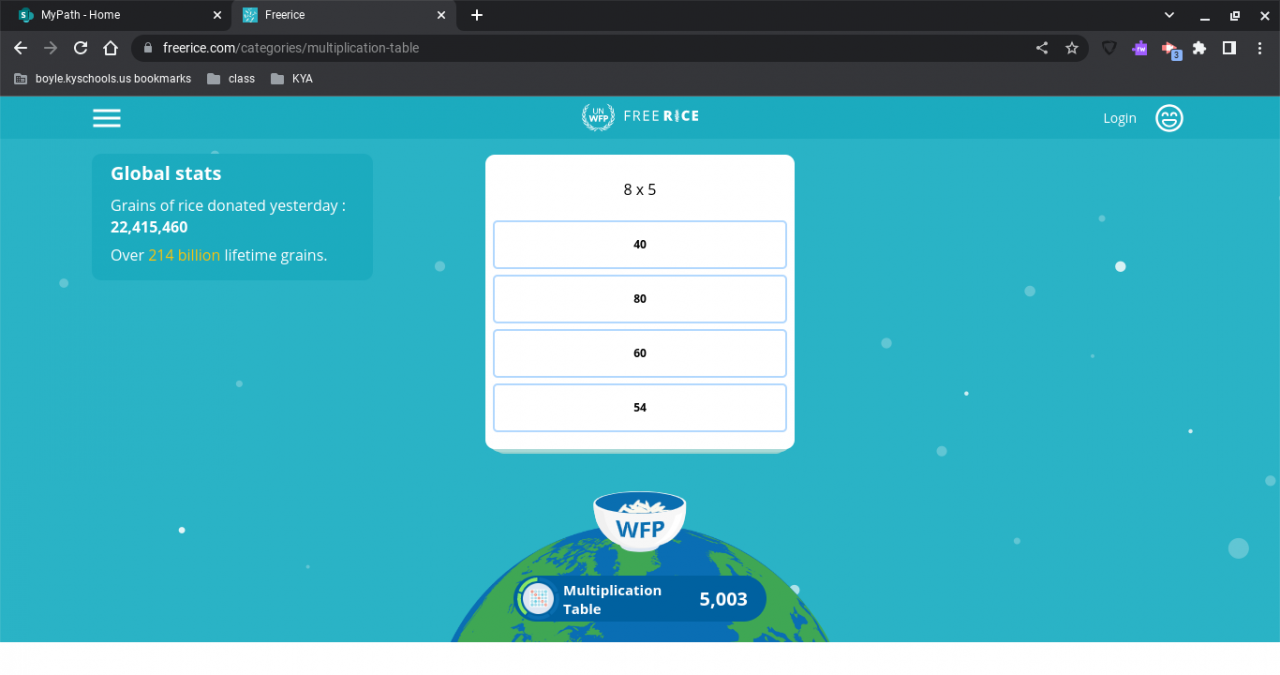Minimize the browser window
This screenshot has width=1280, height=675.
(x=1205, y=16)
